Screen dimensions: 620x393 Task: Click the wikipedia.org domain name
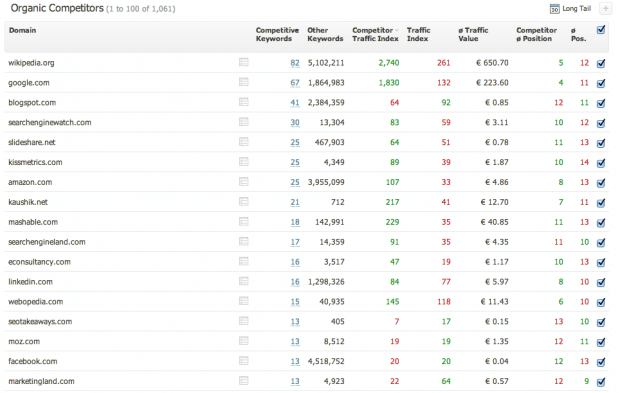(x=31, y=63)
